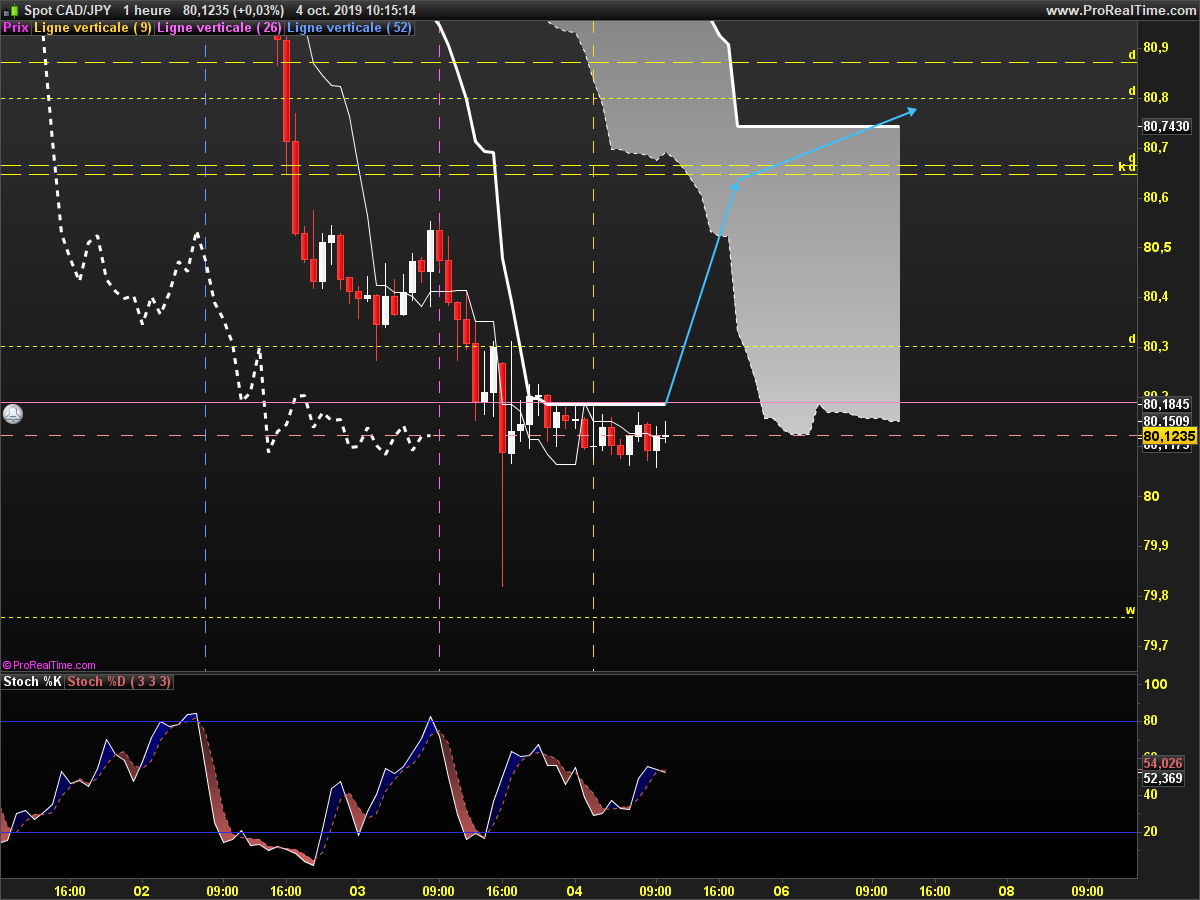Select the yellow 80,1235 current price tag
Image resolution: width=1200 pixels, height=900 pixels.
(x=1168, y=437)
